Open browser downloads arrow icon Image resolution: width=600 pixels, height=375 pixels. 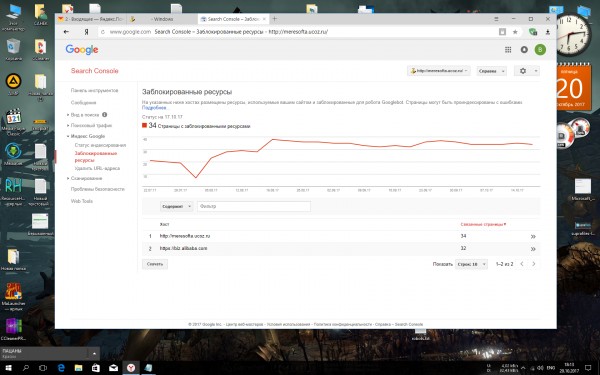click(548, 32)
